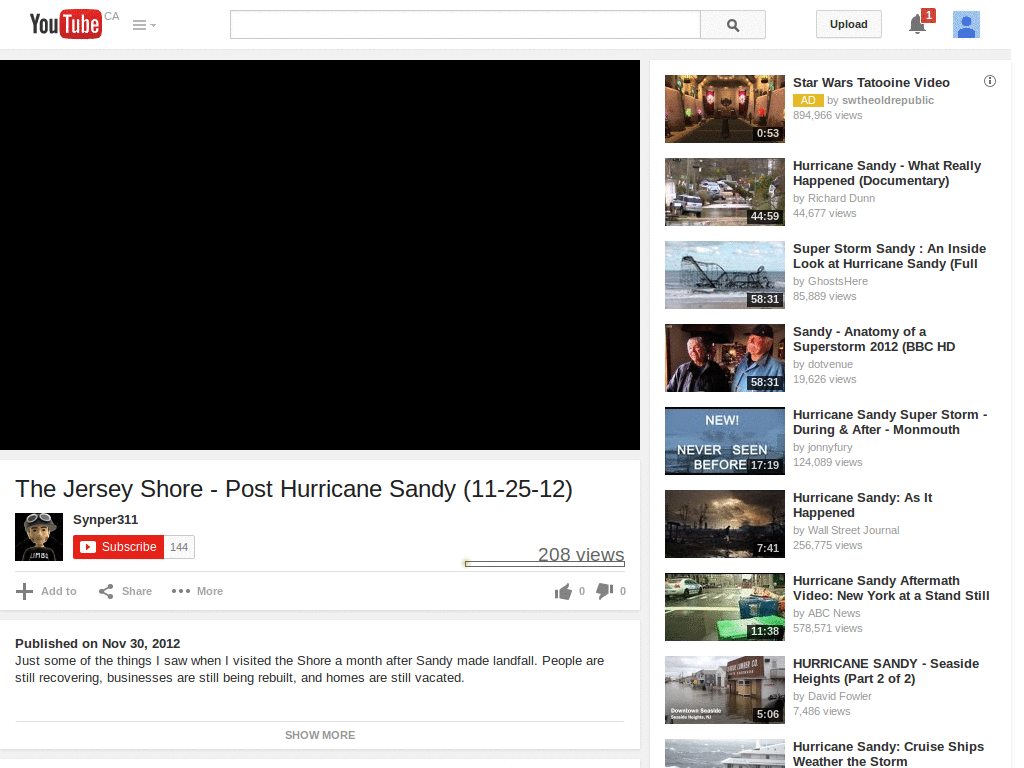Open the notifications bell
This screenshot has width=1024, height=768.
point(917,25)
